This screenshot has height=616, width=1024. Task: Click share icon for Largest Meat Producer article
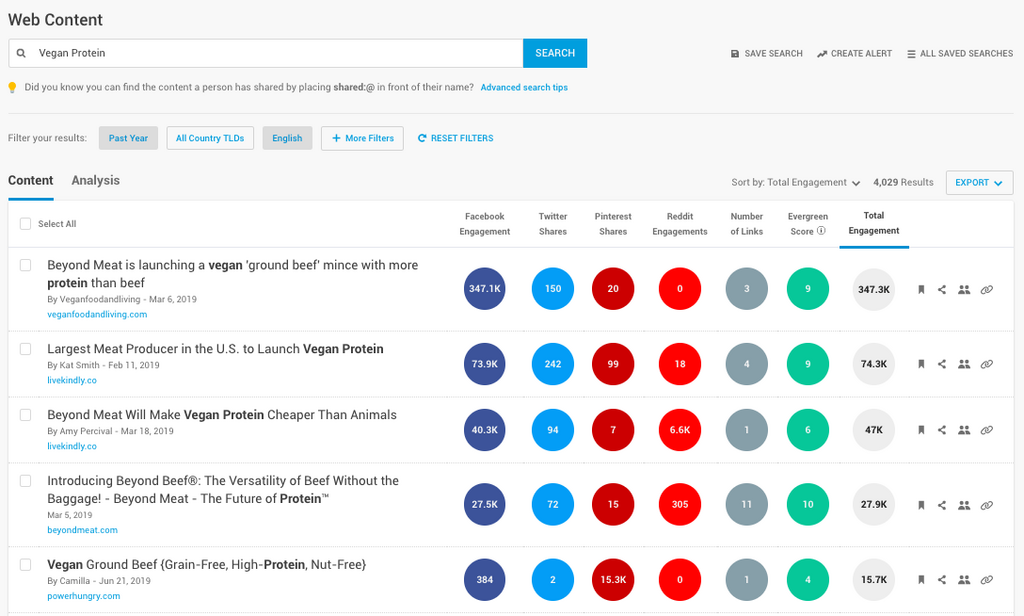pos(942,365)
